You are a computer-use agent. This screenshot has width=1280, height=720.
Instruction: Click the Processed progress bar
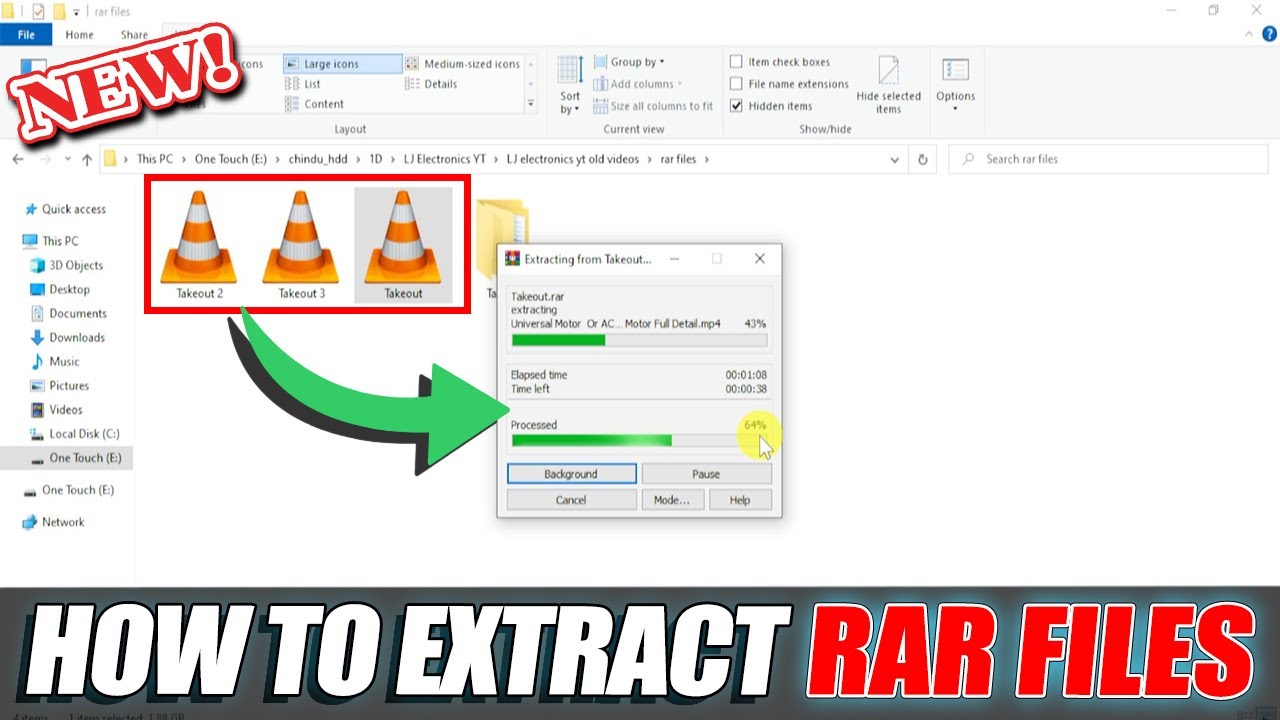pyautogui.click(x=639, y=440)
